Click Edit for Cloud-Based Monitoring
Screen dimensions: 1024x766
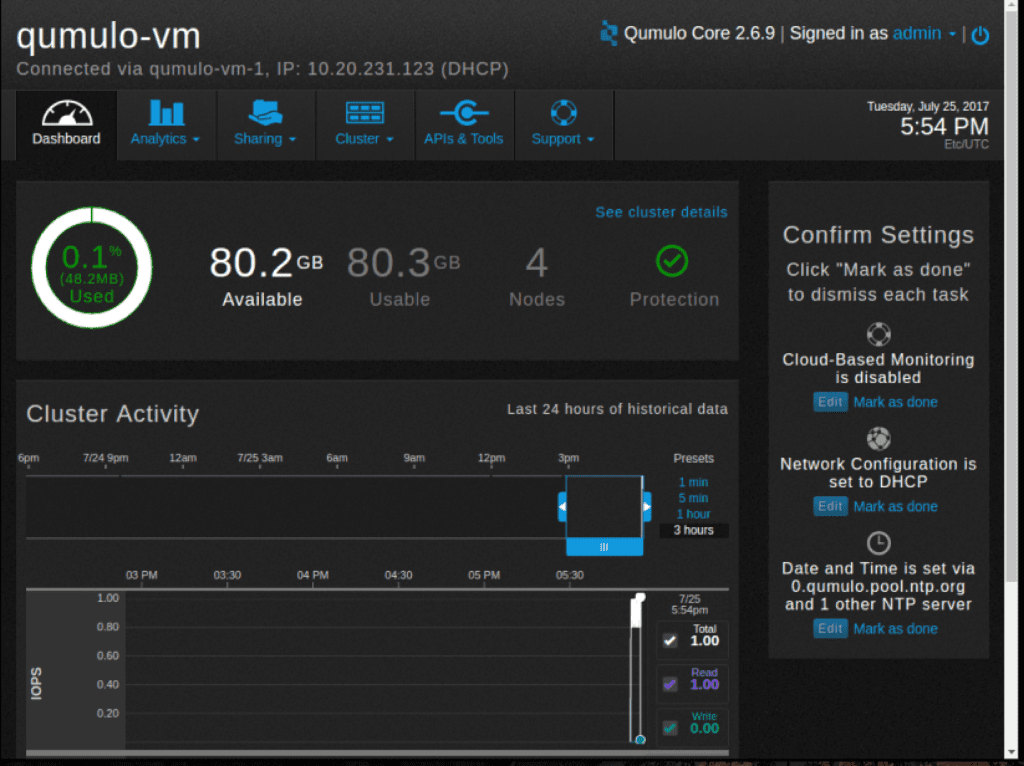click(830, 402)
